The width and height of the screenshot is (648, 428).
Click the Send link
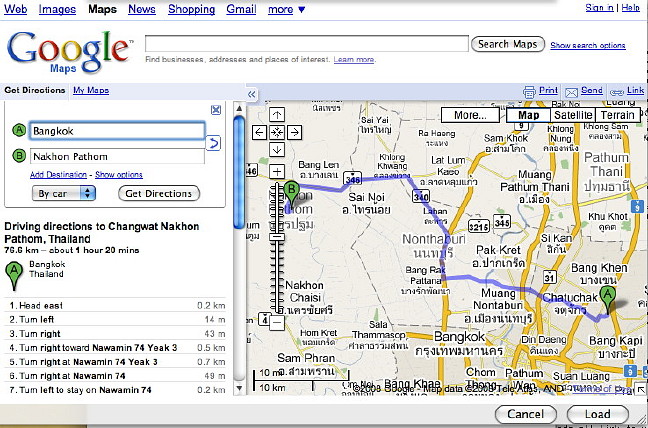592,90
